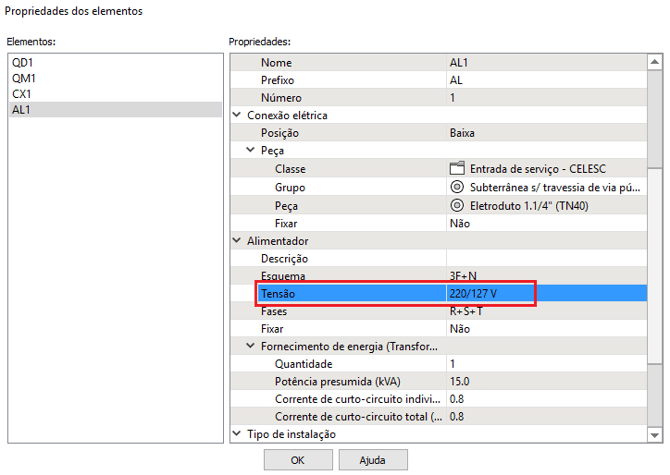Toggle the Tipo de instalação section

point(237,435)
